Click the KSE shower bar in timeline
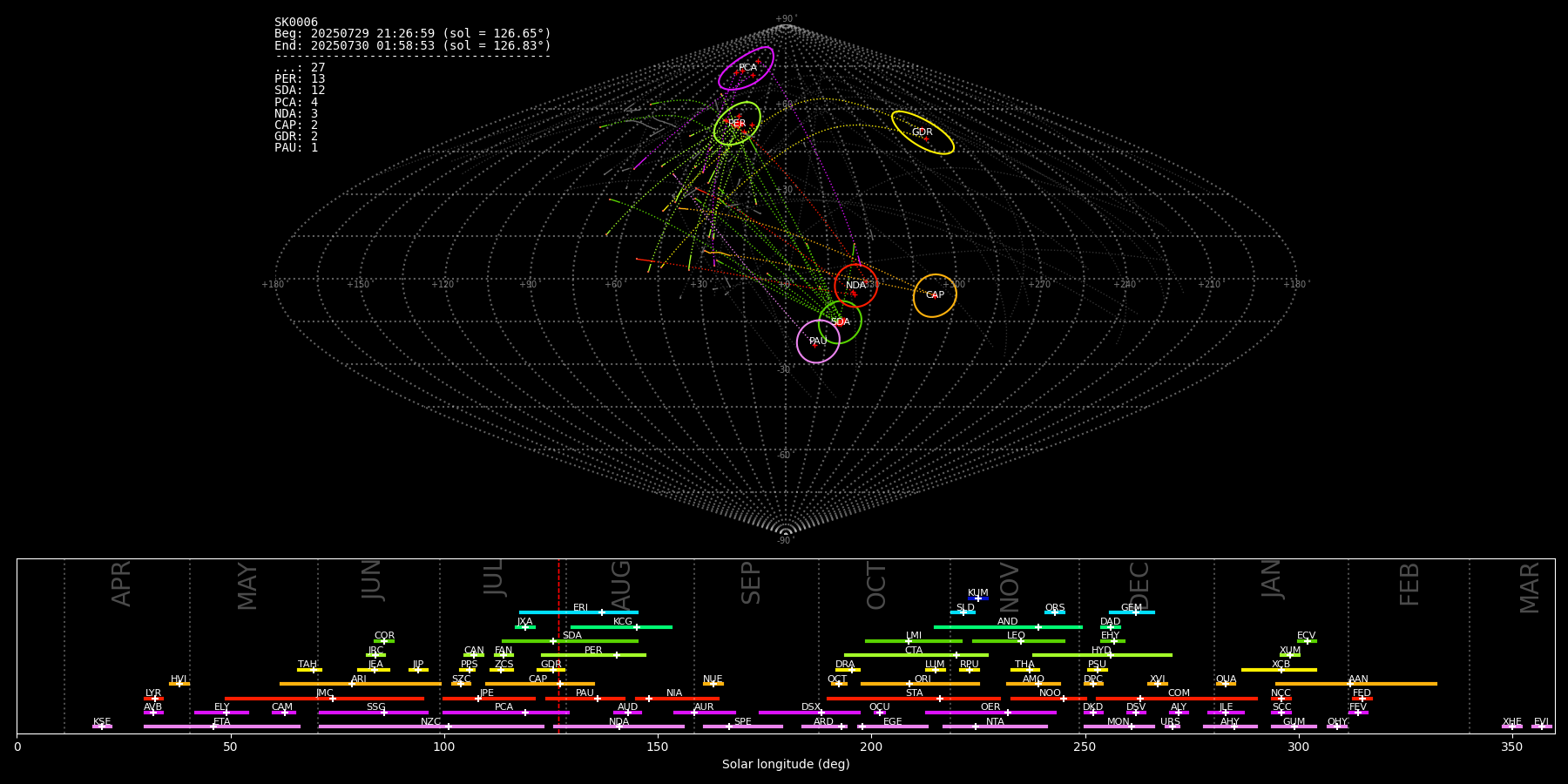 [x=102, y=727]
